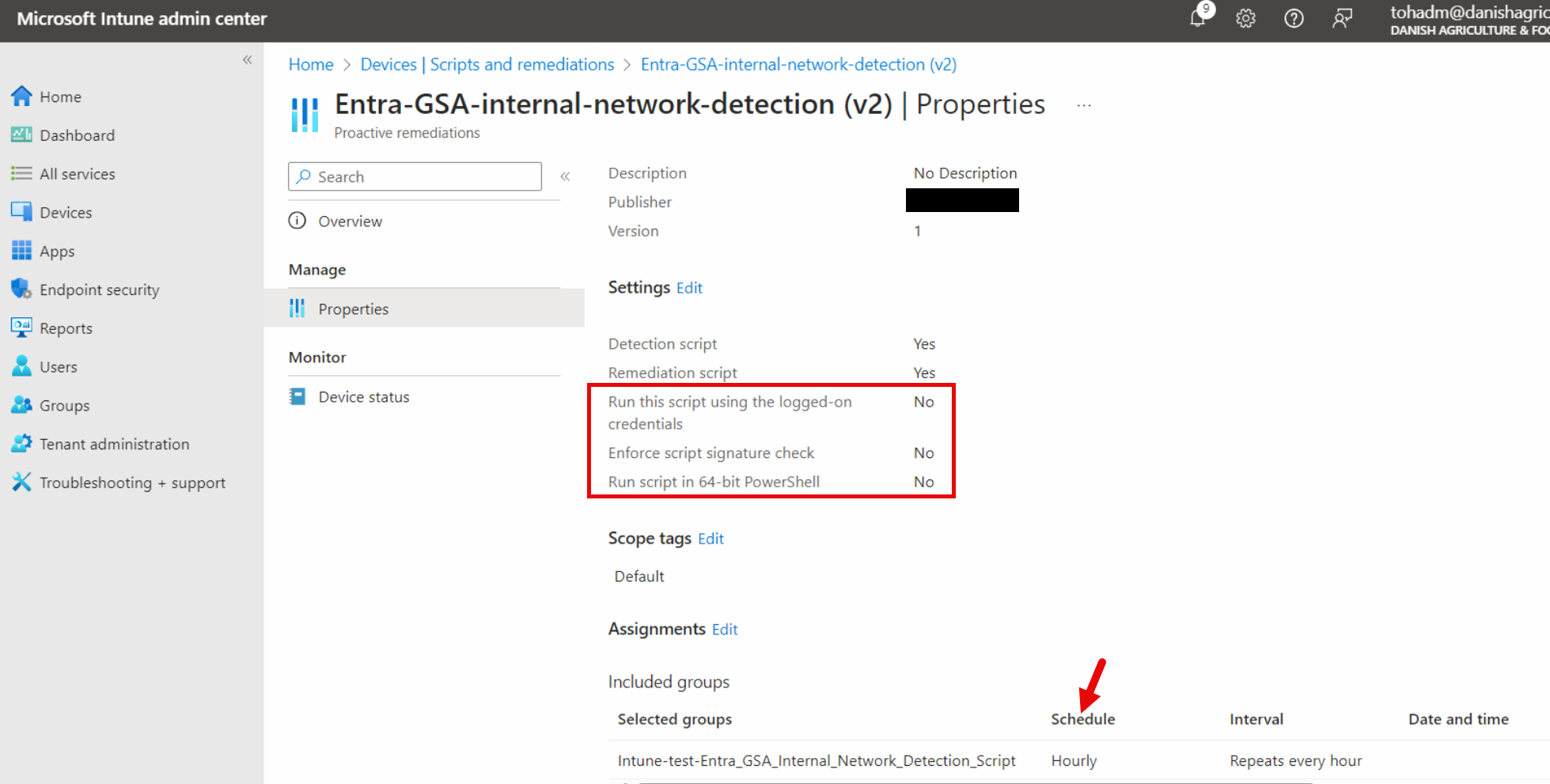The height and width of the screenshot is (784, 1550).
Task: Open Troubleshooting + support icon
Action: point(21,482)
